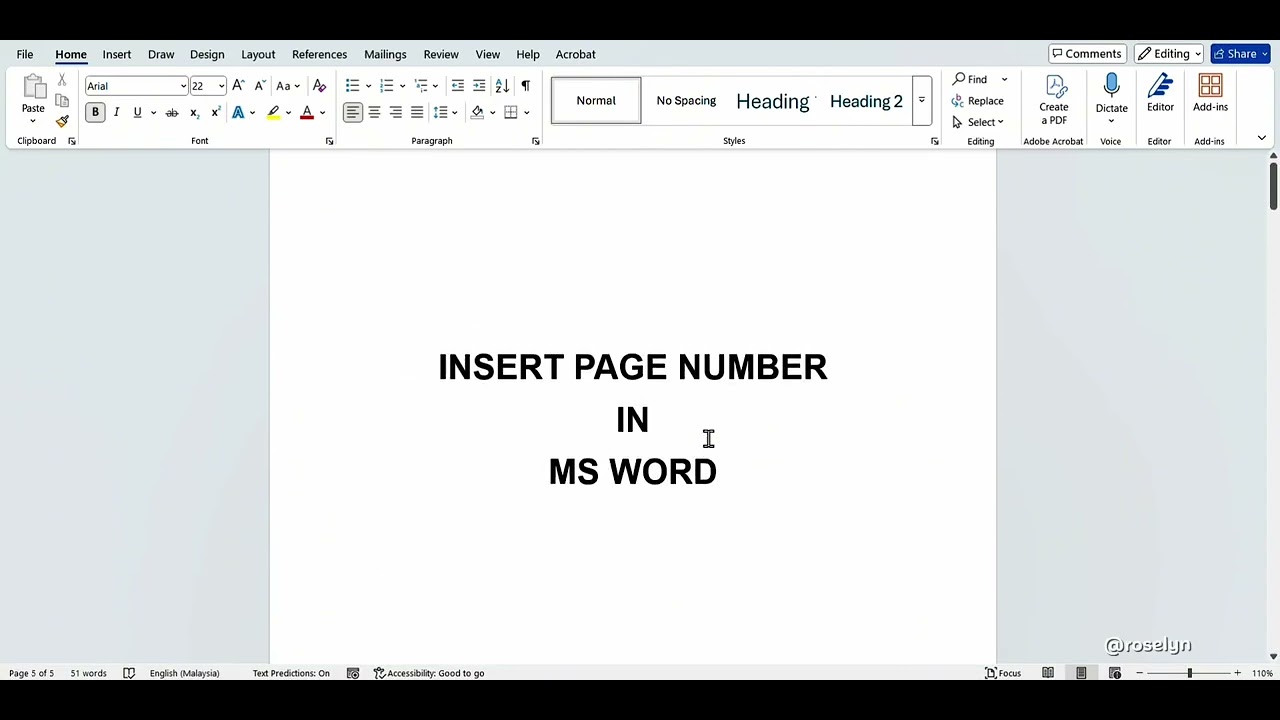The height and width of the screenshot is (720, 1280).
Task: Open the font name dropdown showing Arial
Action: (183, 86)
